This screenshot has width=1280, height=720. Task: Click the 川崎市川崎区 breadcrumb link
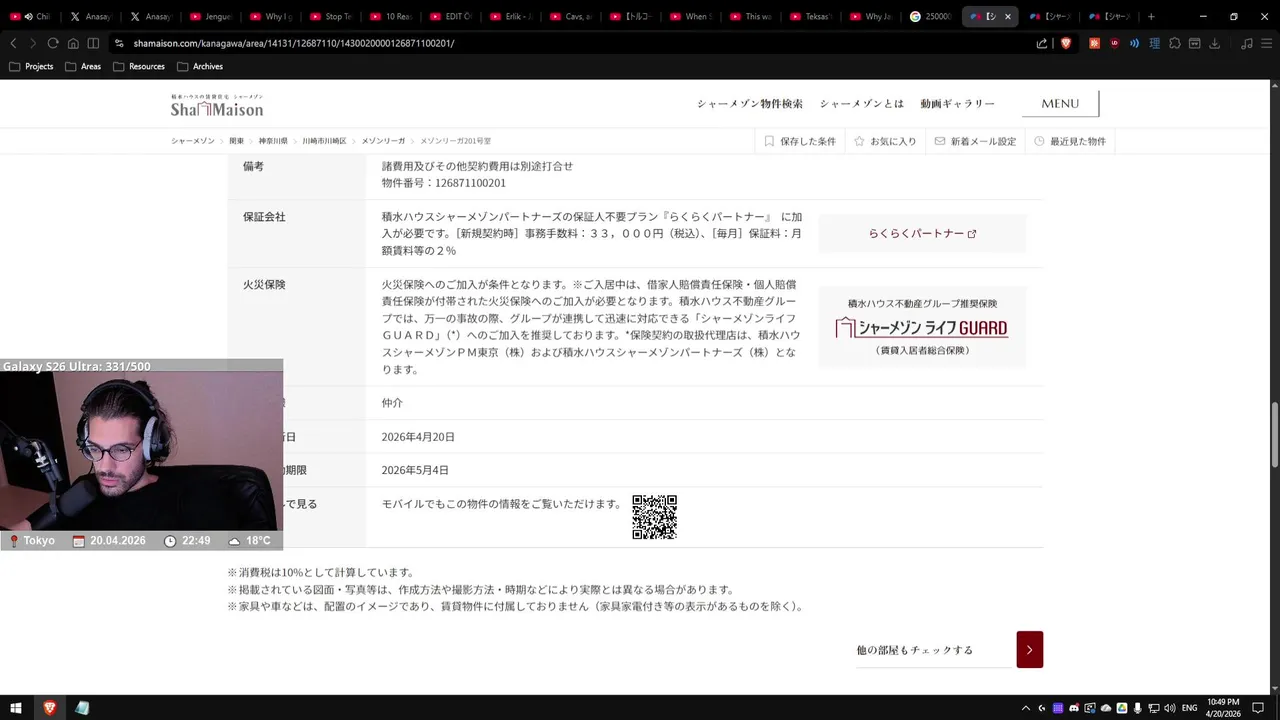tap(324, 141)
